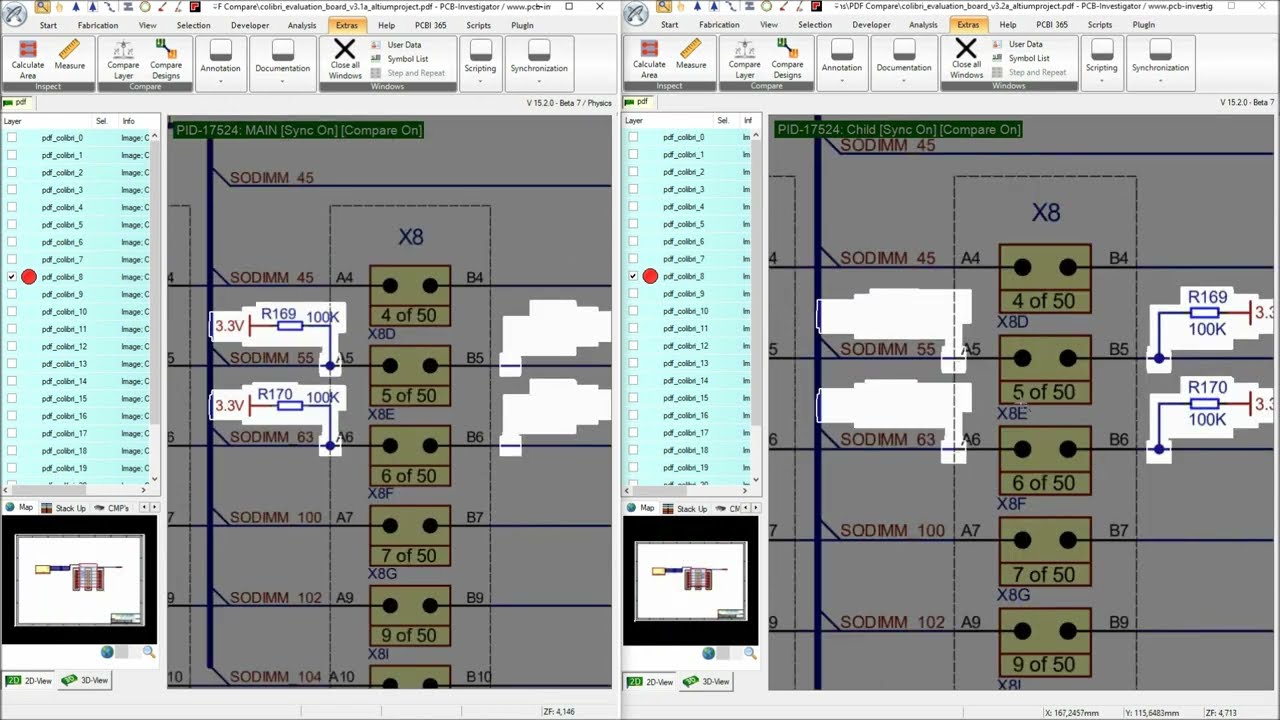
Task: Check the pdf_colibri_0 layer in left window
Action: [x=12, y=138]
